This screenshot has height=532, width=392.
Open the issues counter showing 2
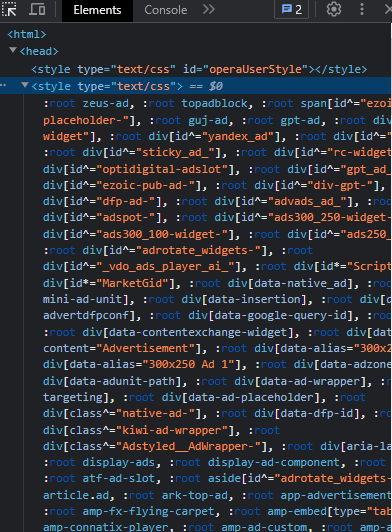(x=292, y=10)
